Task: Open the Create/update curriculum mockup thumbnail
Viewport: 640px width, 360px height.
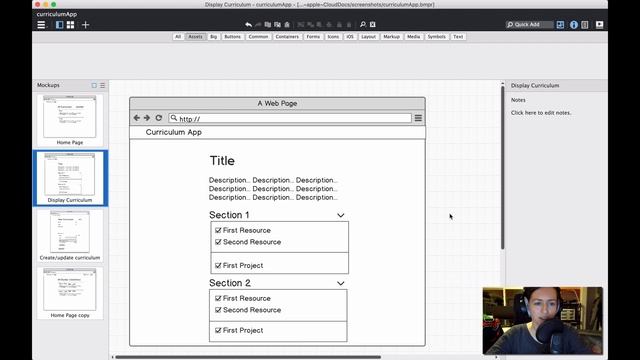Action: 70,236
